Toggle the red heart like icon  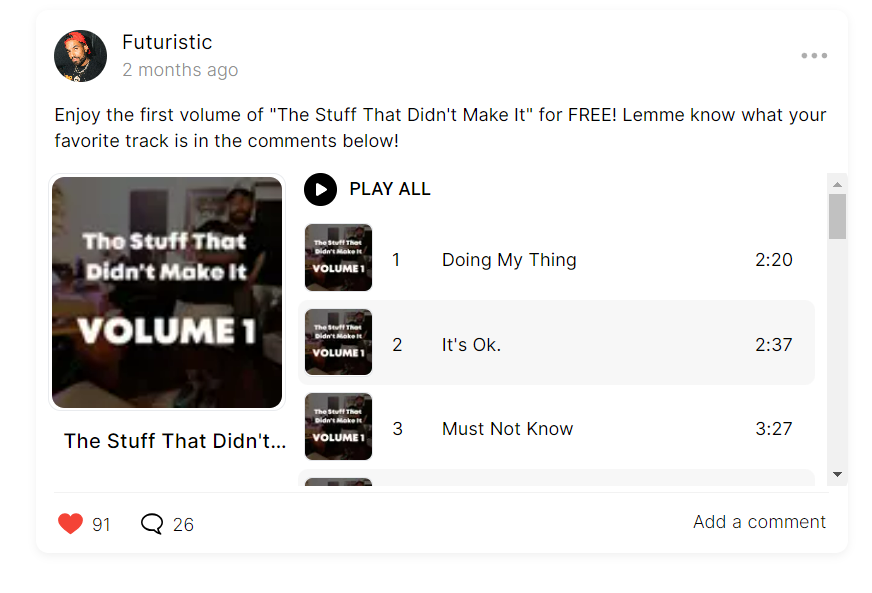coord(70,523)
